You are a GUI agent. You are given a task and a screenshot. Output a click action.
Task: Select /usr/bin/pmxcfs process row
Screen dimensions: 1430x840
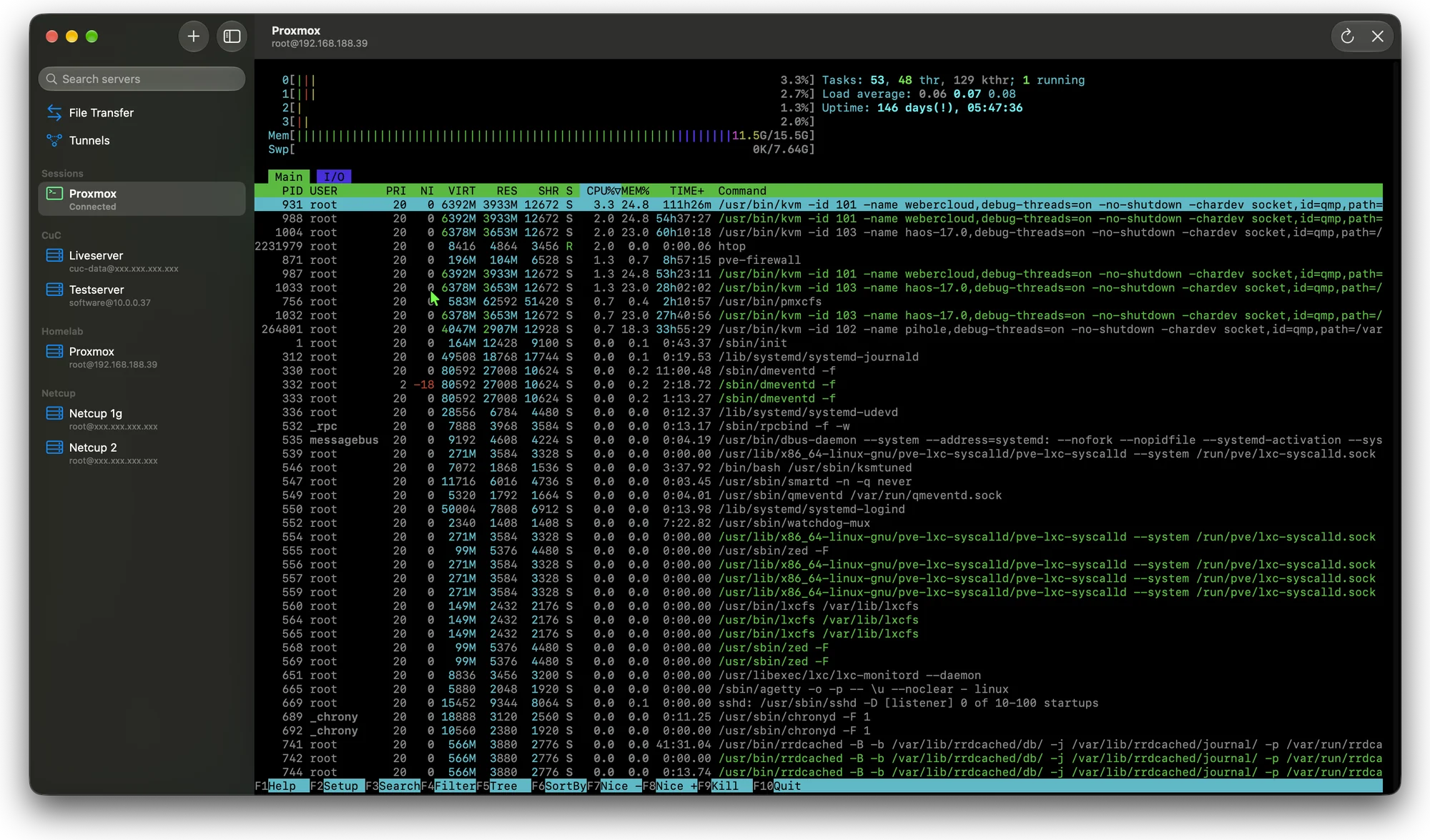pyautogui.click(x=818, y=302)
